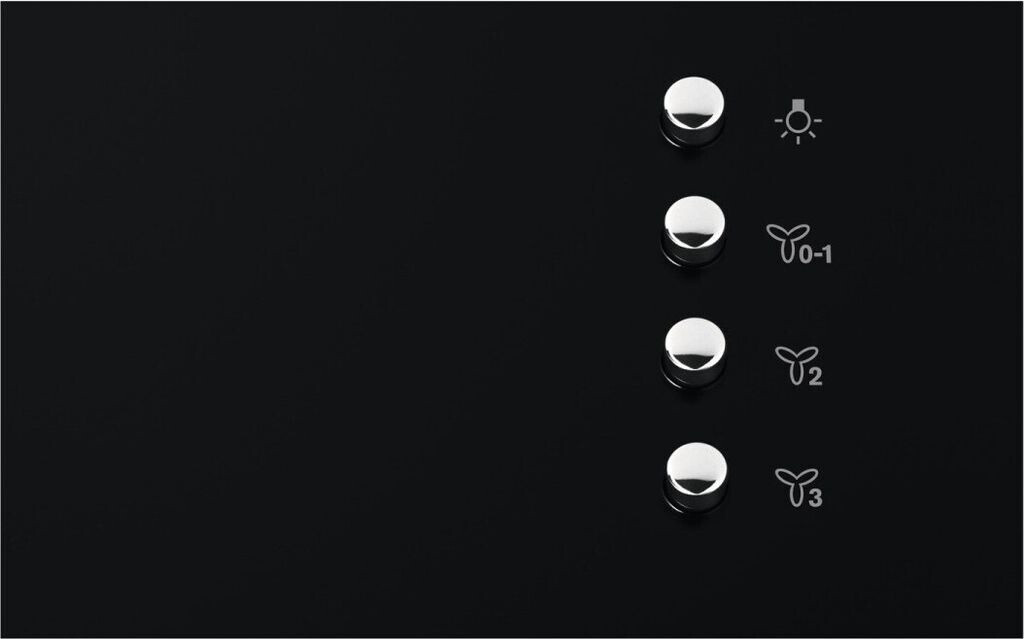The width and height of the screenshot is (1024, 639).
Task: Select the three-blade fan glyph beside 0-1
Action: click(788, 243)
